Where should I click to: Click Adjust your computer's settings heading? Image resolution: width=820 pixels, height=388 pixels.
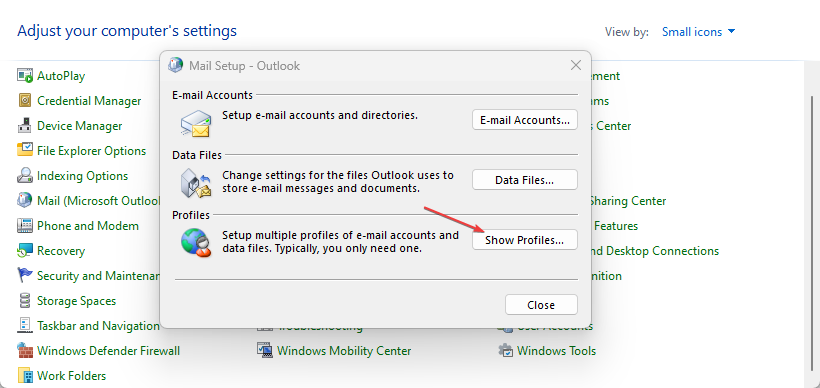point(127,31)
